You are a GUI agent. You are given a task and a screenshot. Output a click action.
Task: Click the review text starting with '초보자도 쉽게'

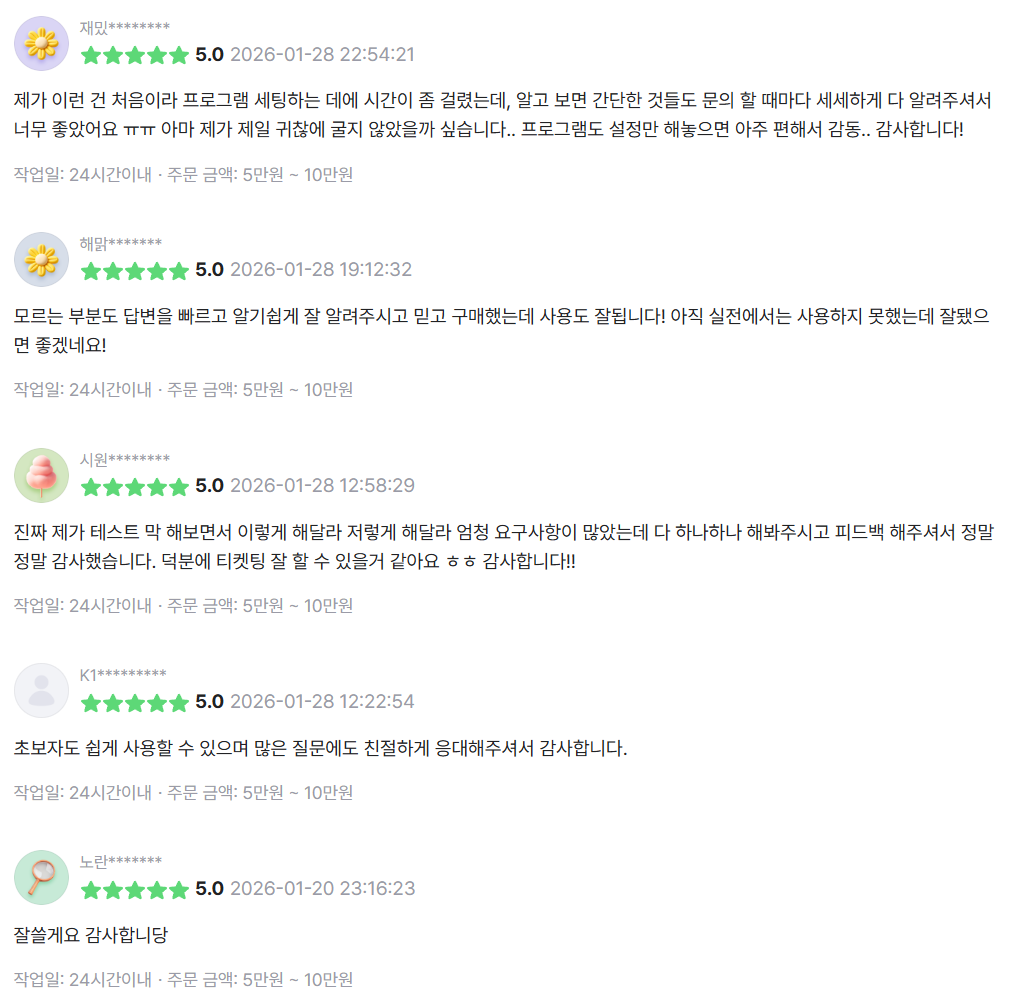[x=321, y=748]
